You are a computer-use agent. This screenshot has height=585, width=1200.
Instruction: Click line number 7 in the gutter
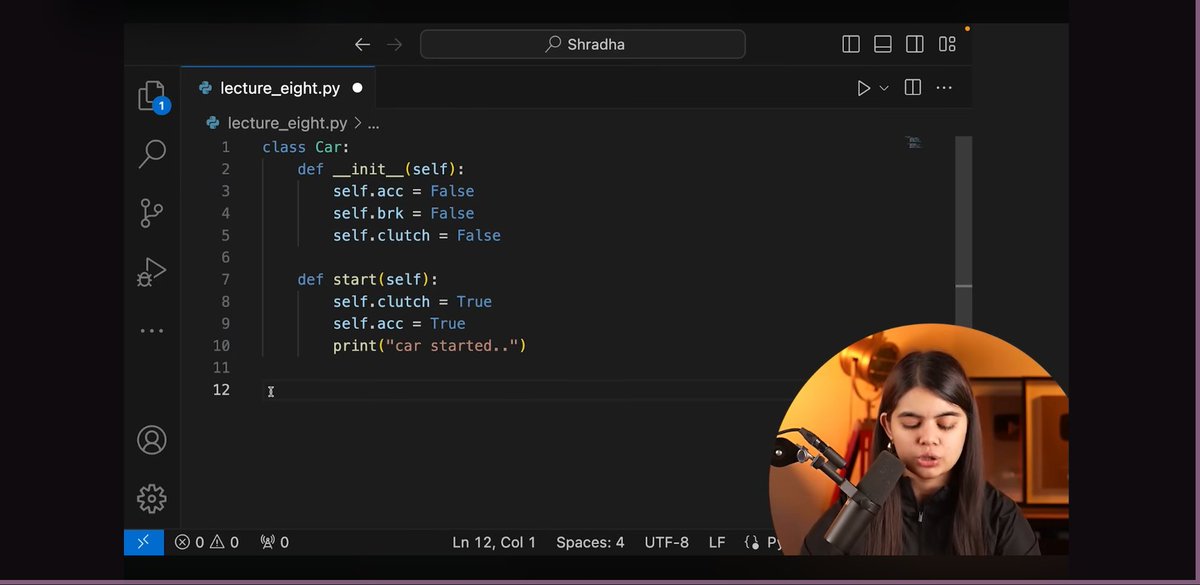(225, 279)
